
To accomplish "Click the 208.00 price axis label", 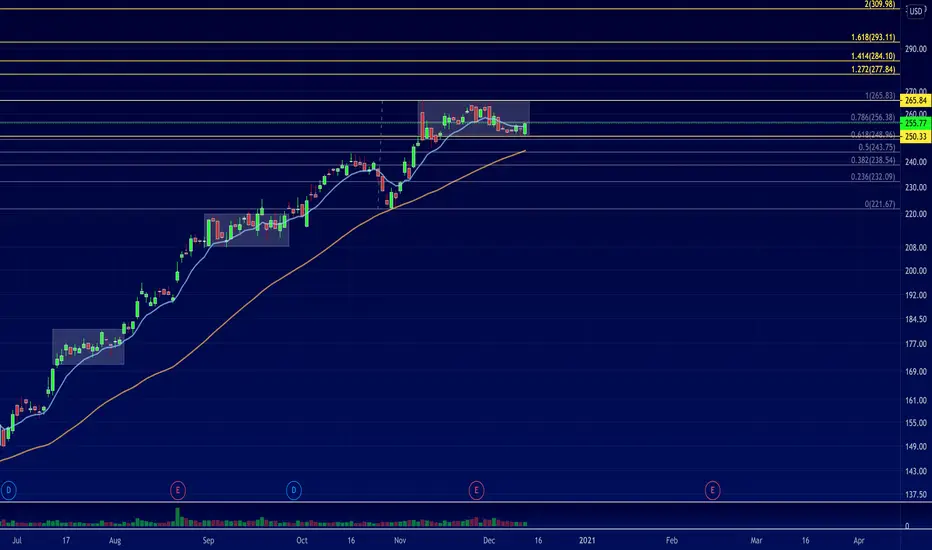I will 915,248.
